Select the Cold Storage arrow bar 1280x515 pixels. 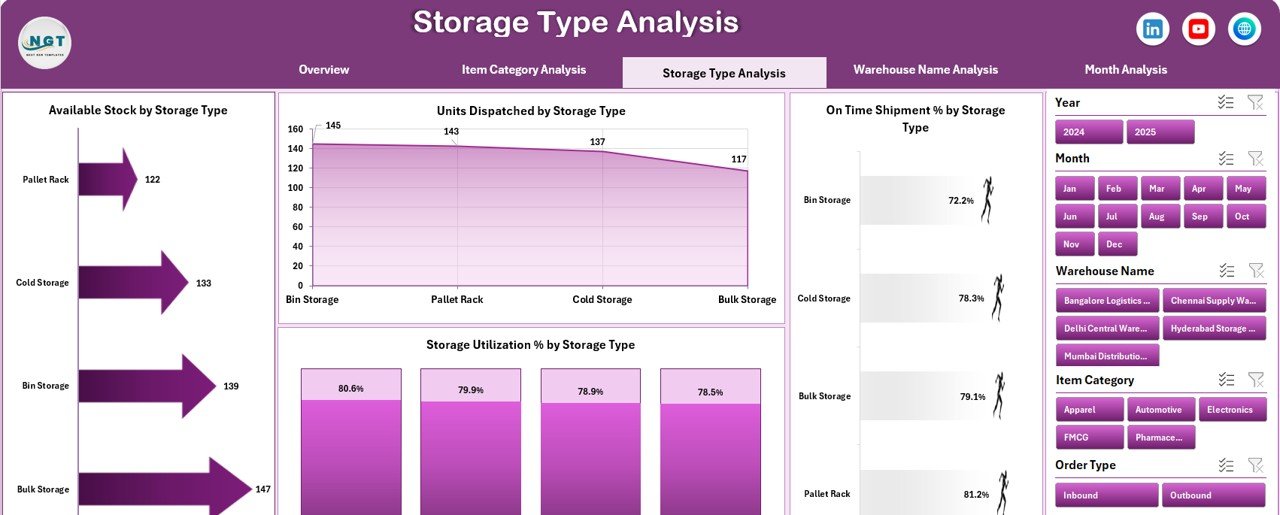(x=133, y=283)
